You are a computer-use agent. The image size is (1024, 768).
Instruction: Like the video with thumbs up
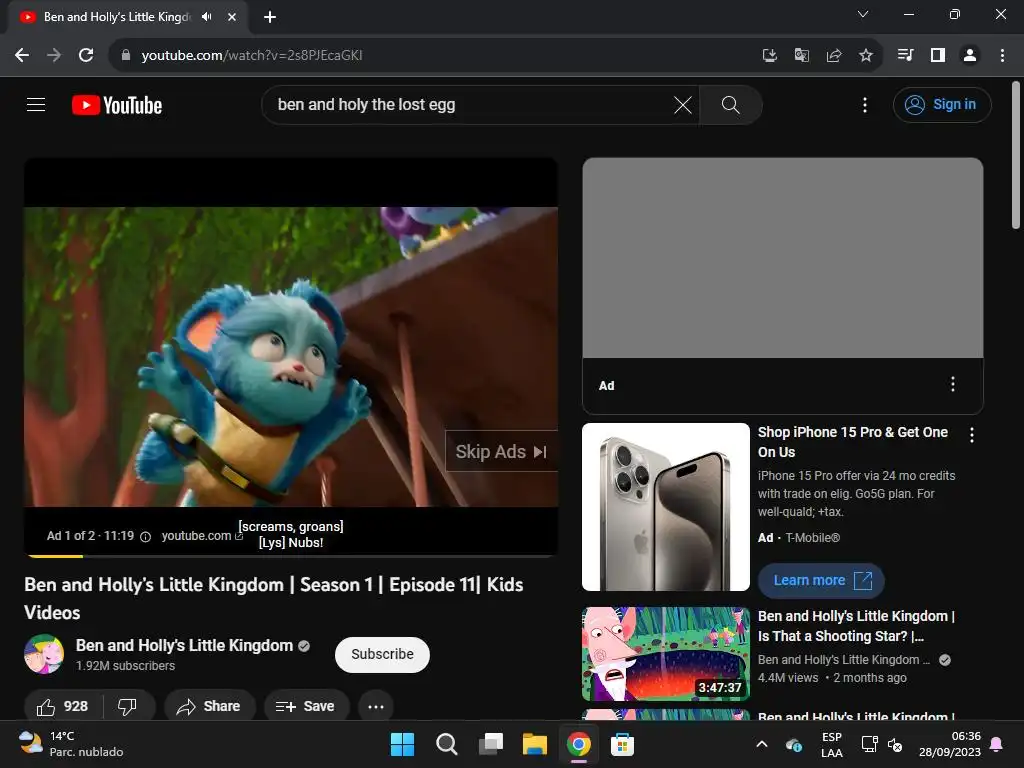63,707
